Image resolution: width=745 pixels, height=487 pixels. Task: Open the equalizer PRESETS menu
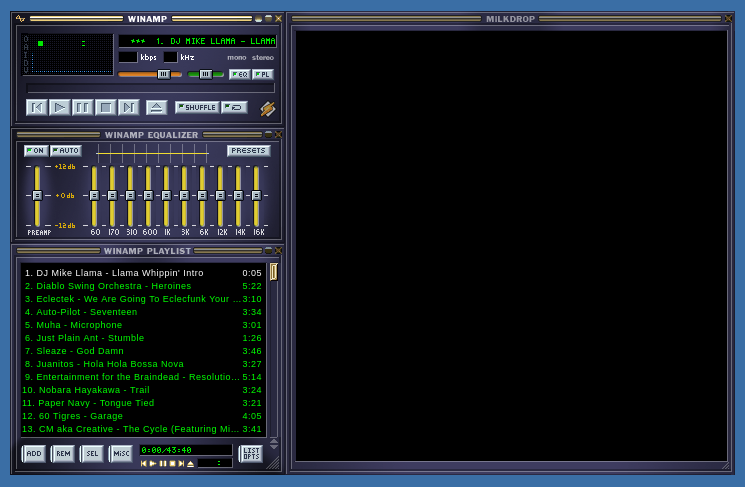248,151
